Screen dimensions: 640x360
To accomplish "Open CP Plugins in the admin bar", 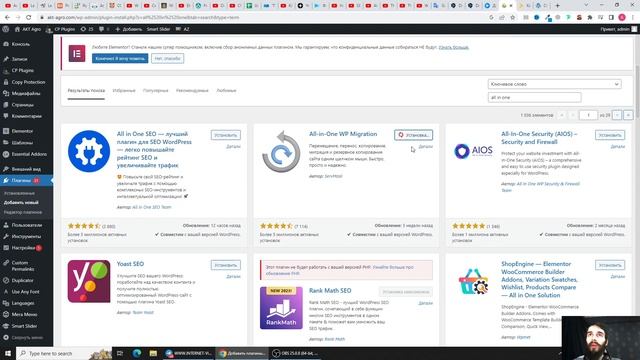I will [x=60, y=29].
